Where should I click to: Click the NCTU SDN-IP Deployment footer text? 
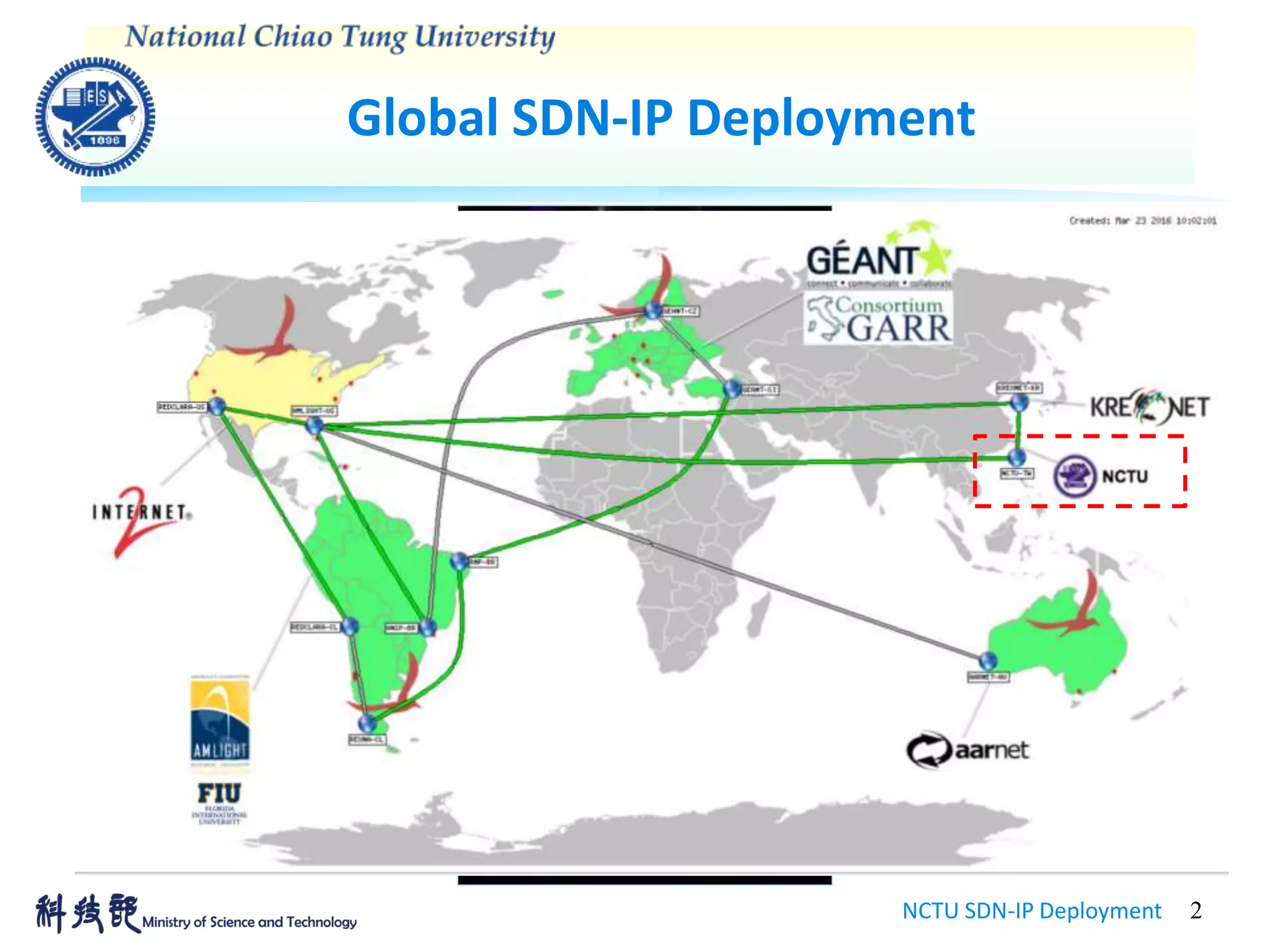point(1031,910)
